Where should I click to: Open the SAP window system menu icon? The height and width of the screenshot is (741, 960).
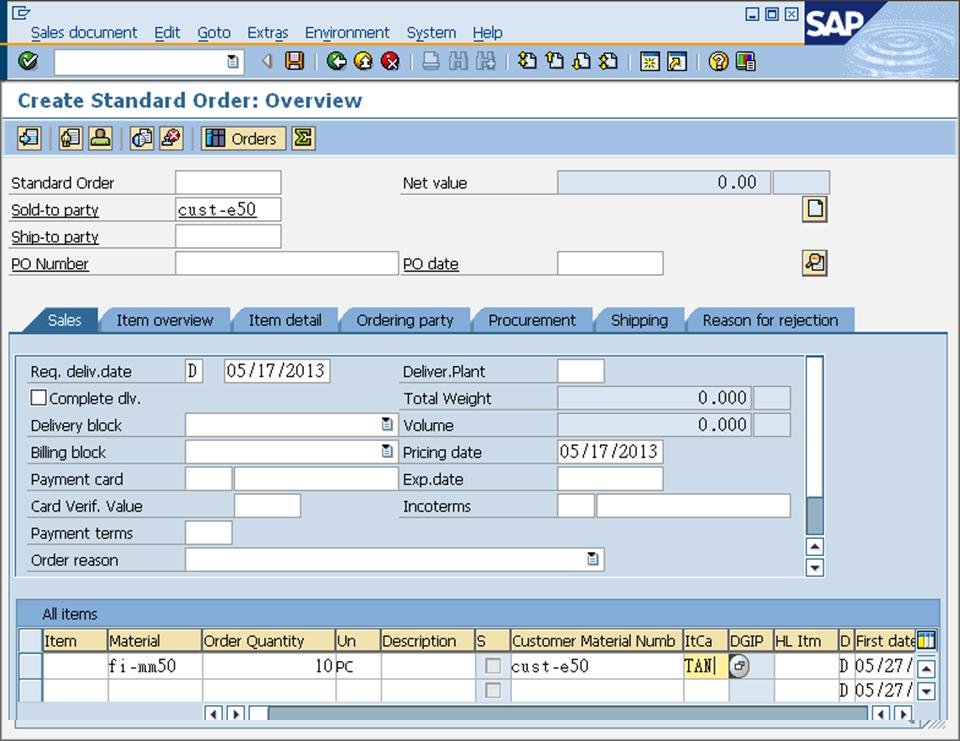click(x=21, y=12)
